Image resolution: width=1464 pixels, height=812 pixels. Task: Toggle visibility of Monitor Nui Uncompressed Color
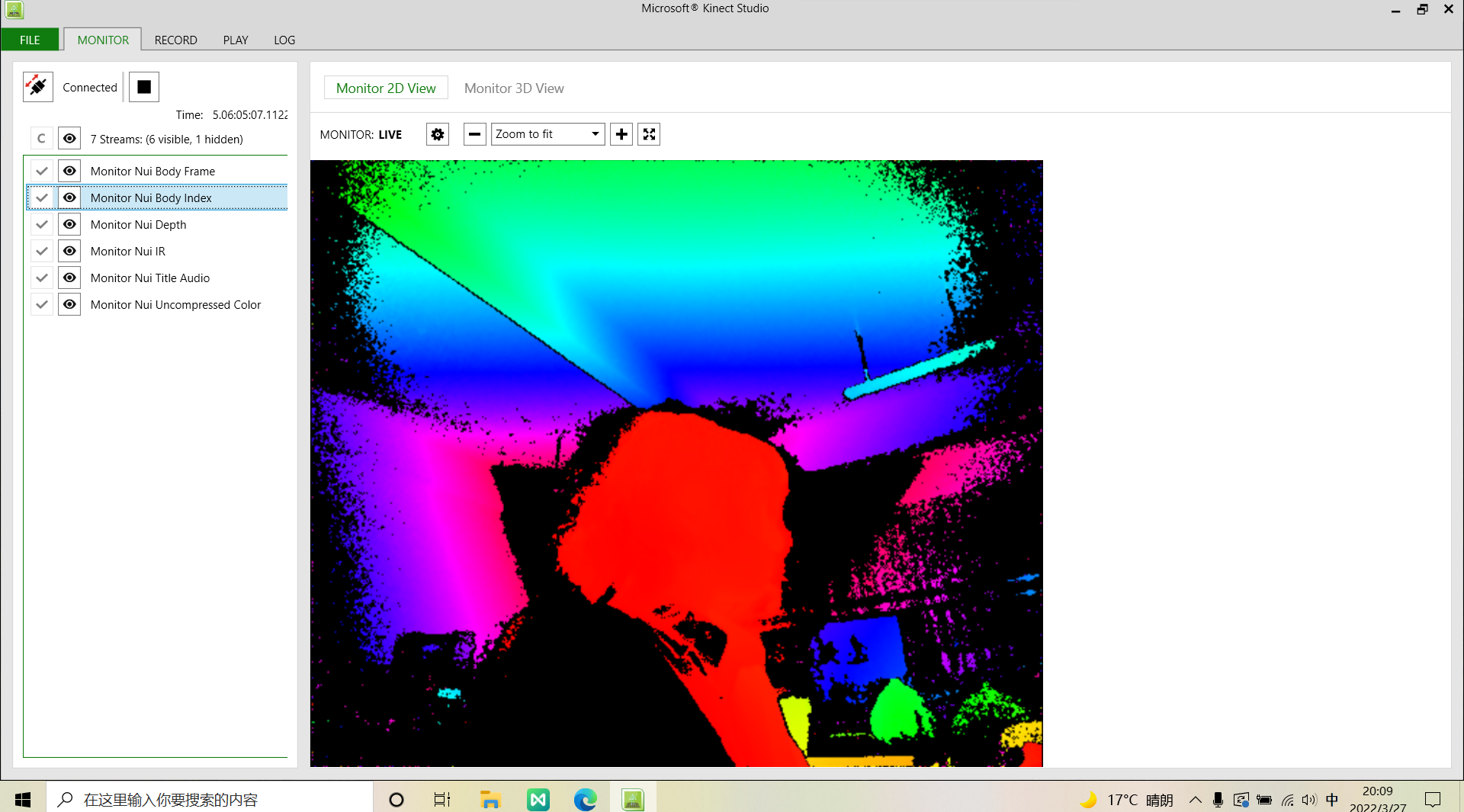pyautogui.click(x=69, y=304)
